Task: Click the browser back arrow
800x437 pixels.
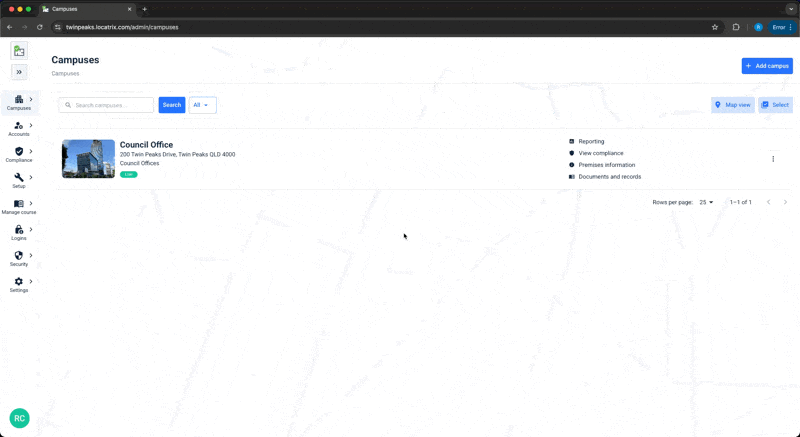Action: click(10, 27)
